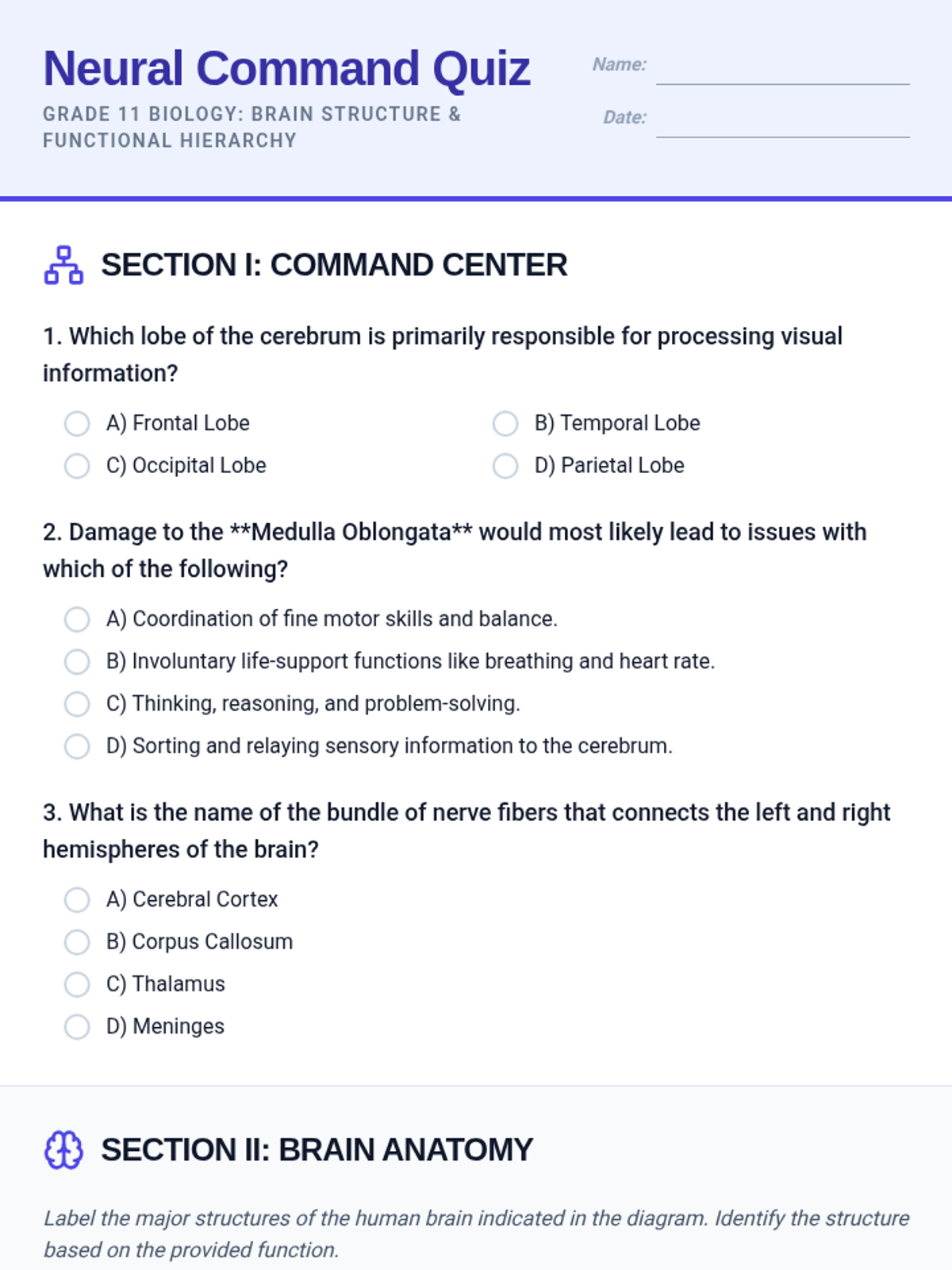
Task: Click the Section II: Brain Anatomy heading
Action: tap(317, 1149)
